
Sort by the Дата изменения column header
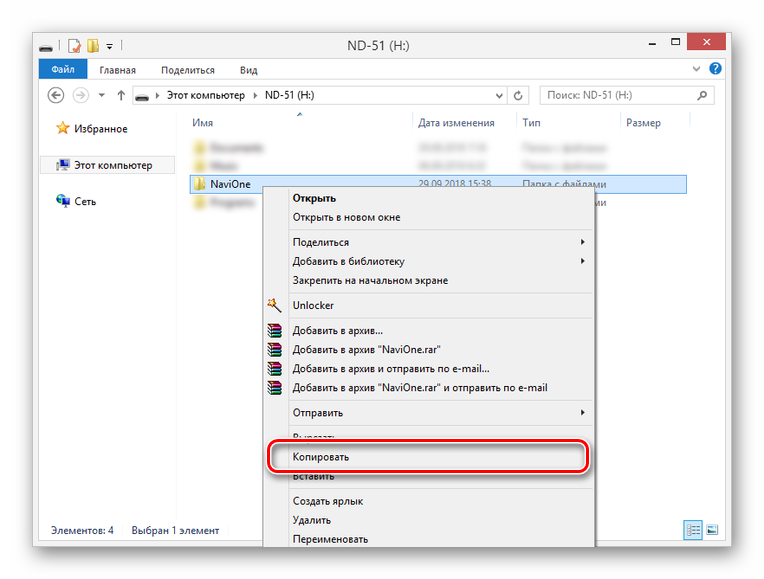click(456, 123)
